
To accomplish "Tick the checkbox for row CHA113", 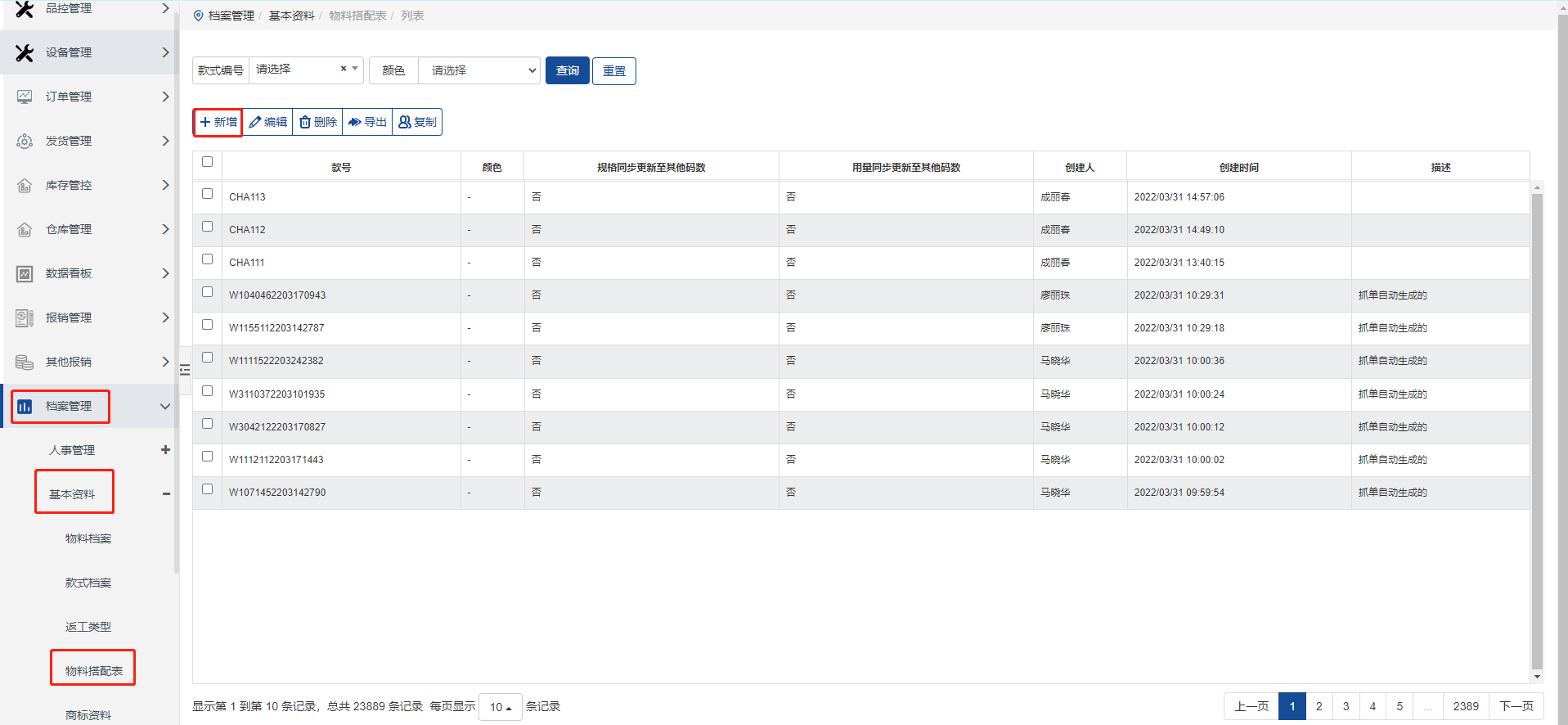I will (x=207, y=194).
